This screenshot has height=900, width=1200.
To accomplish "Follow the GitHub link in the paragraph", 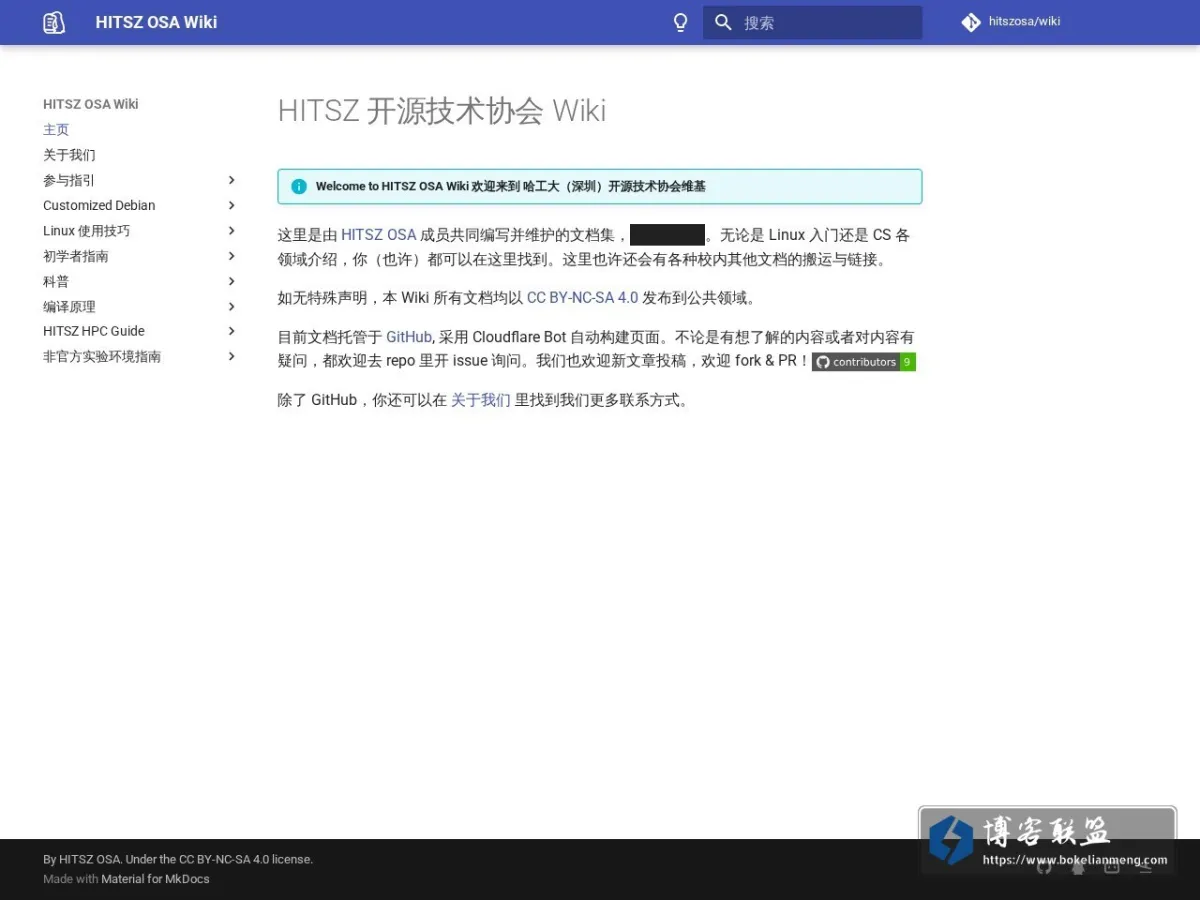I will pos(409,337).
